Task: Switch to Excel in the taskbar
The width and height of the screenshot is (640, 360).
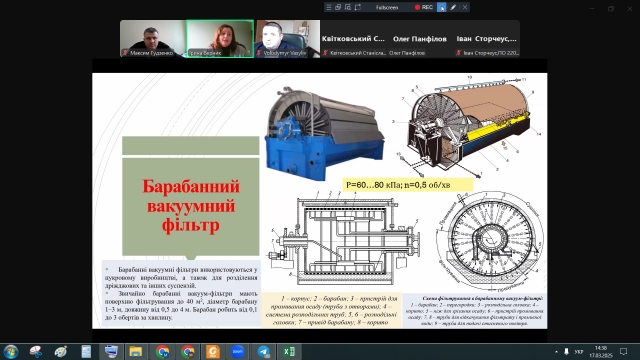Action: pos(289,351)
